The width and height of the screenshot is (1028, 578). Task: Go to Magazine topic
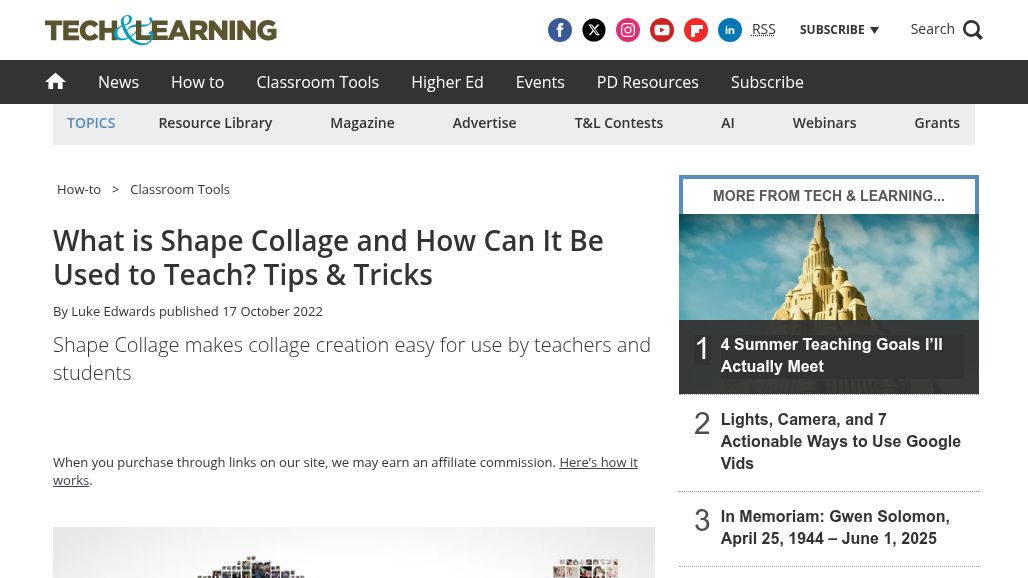click(x=363, y=123)
